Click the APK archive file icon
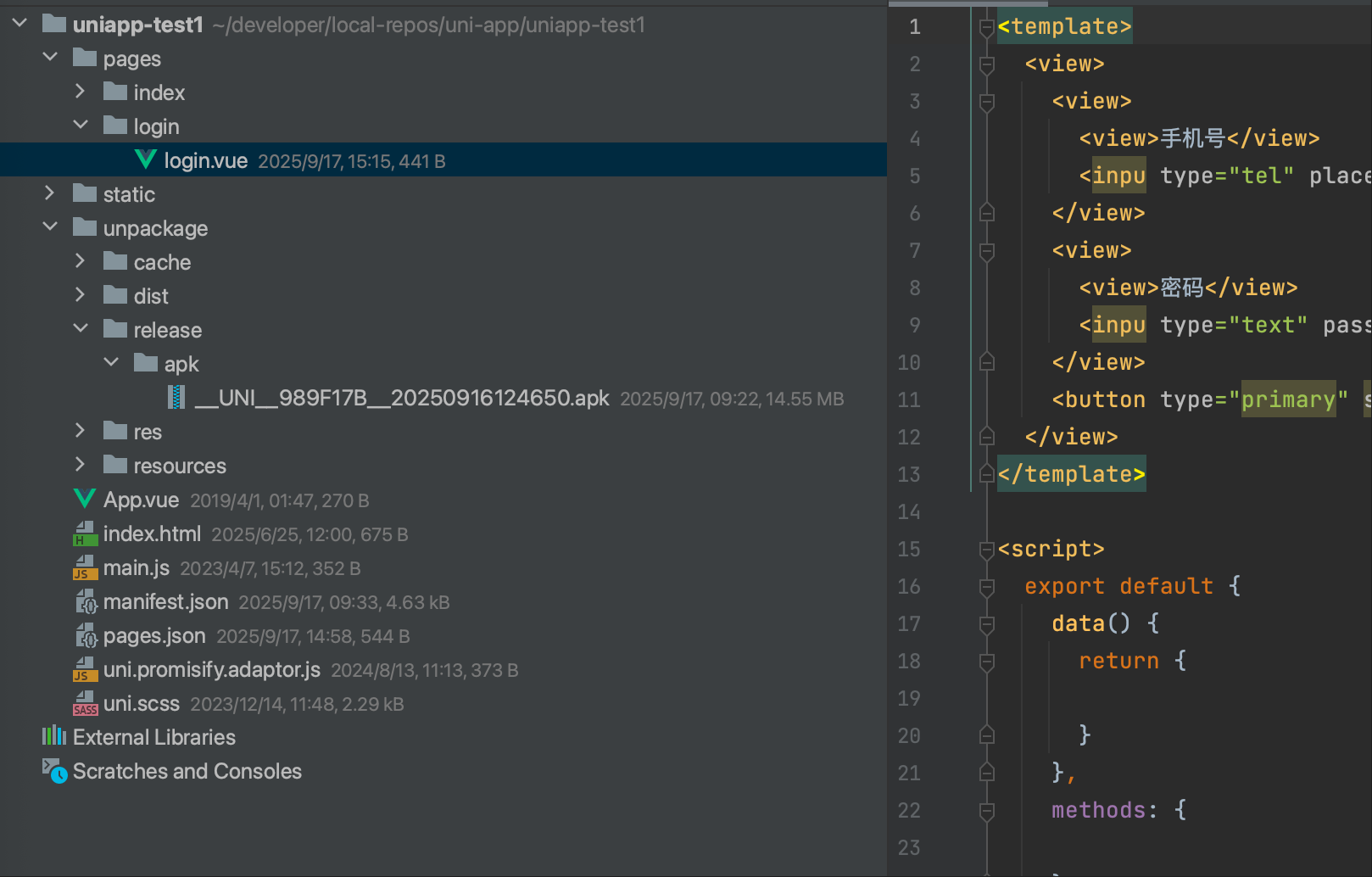Viewport: 1372px width, 877px height. coord(176,397)
